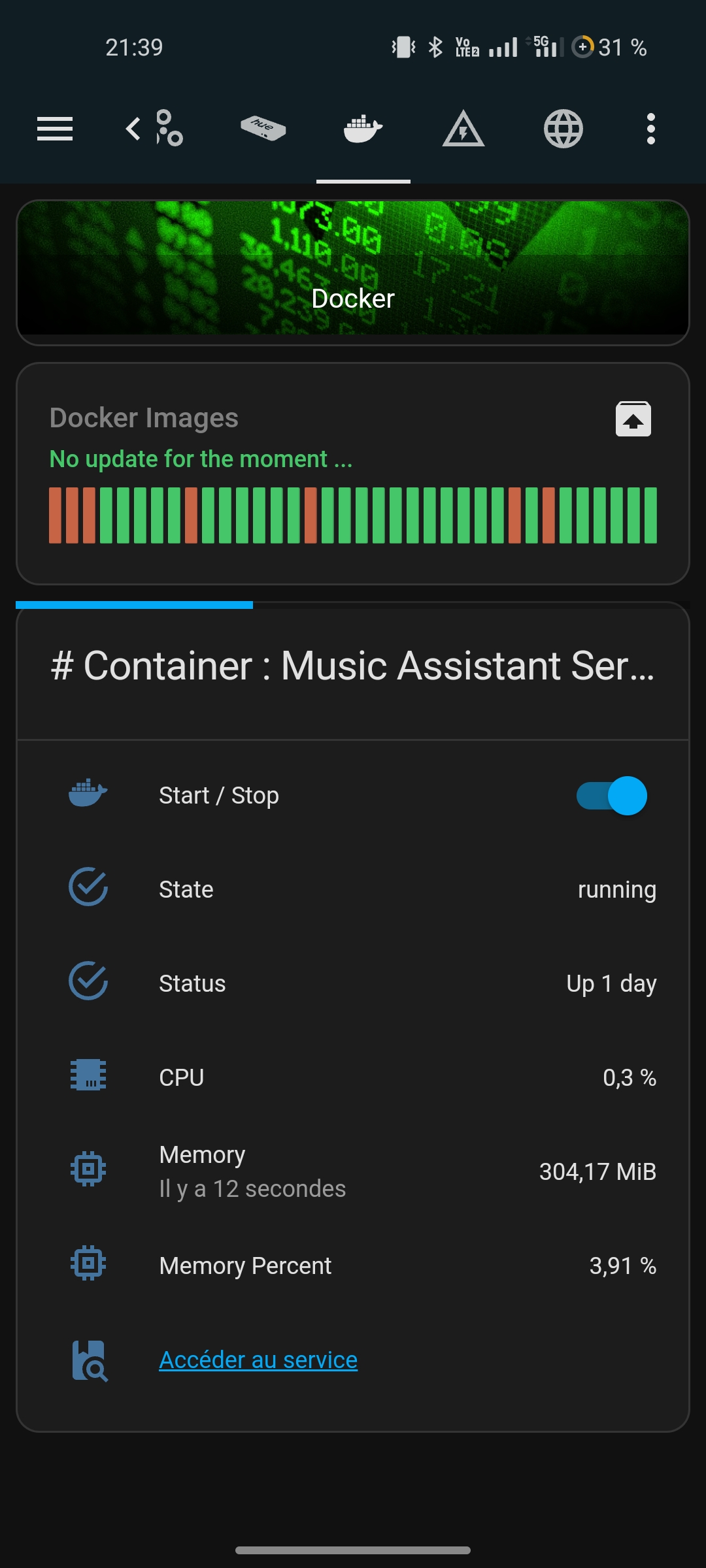
Task: Click the Docker Images status bar graph
Action: (353, 515)
